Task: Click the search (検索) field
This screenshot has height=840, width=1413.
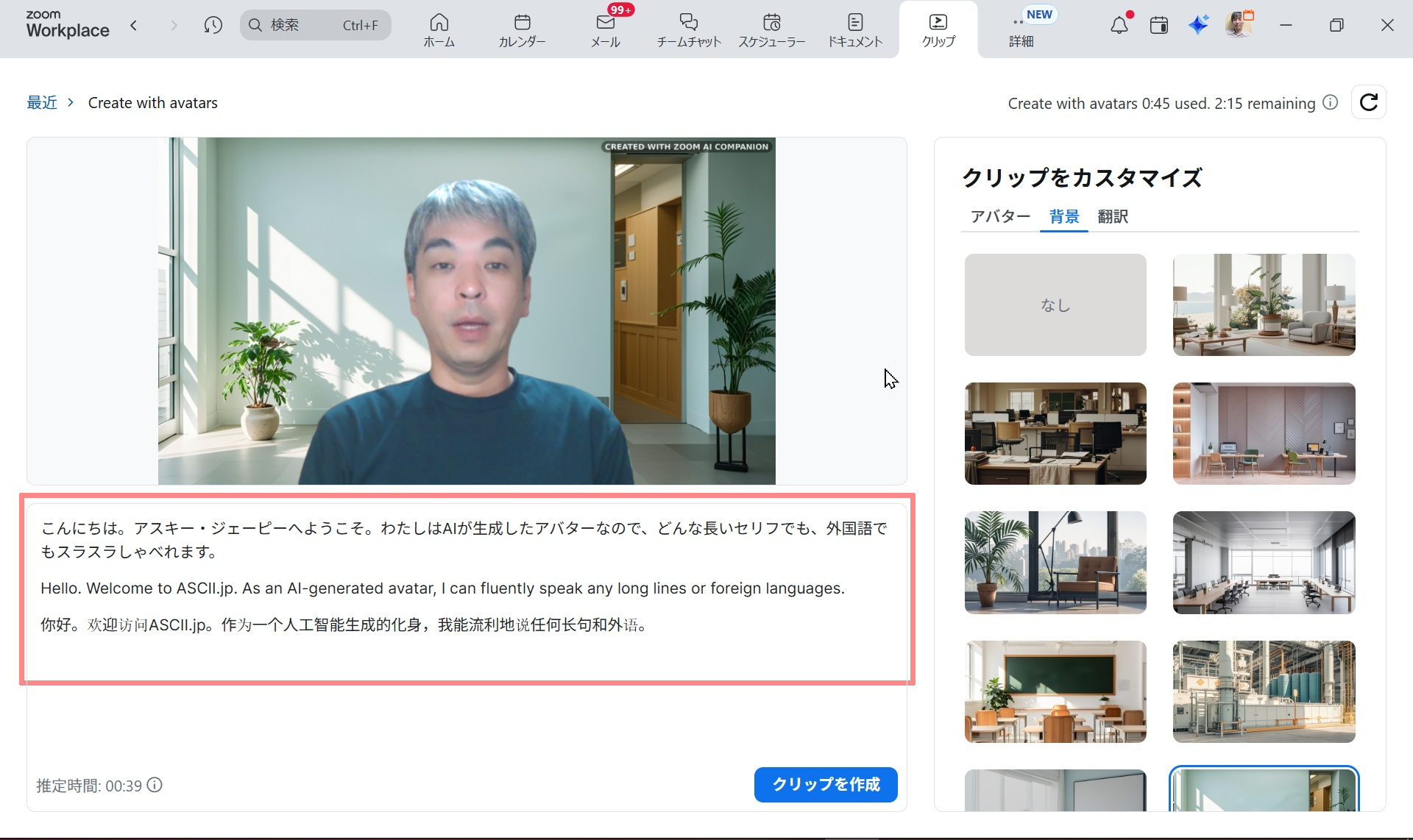Action: [x=315, y=26]
